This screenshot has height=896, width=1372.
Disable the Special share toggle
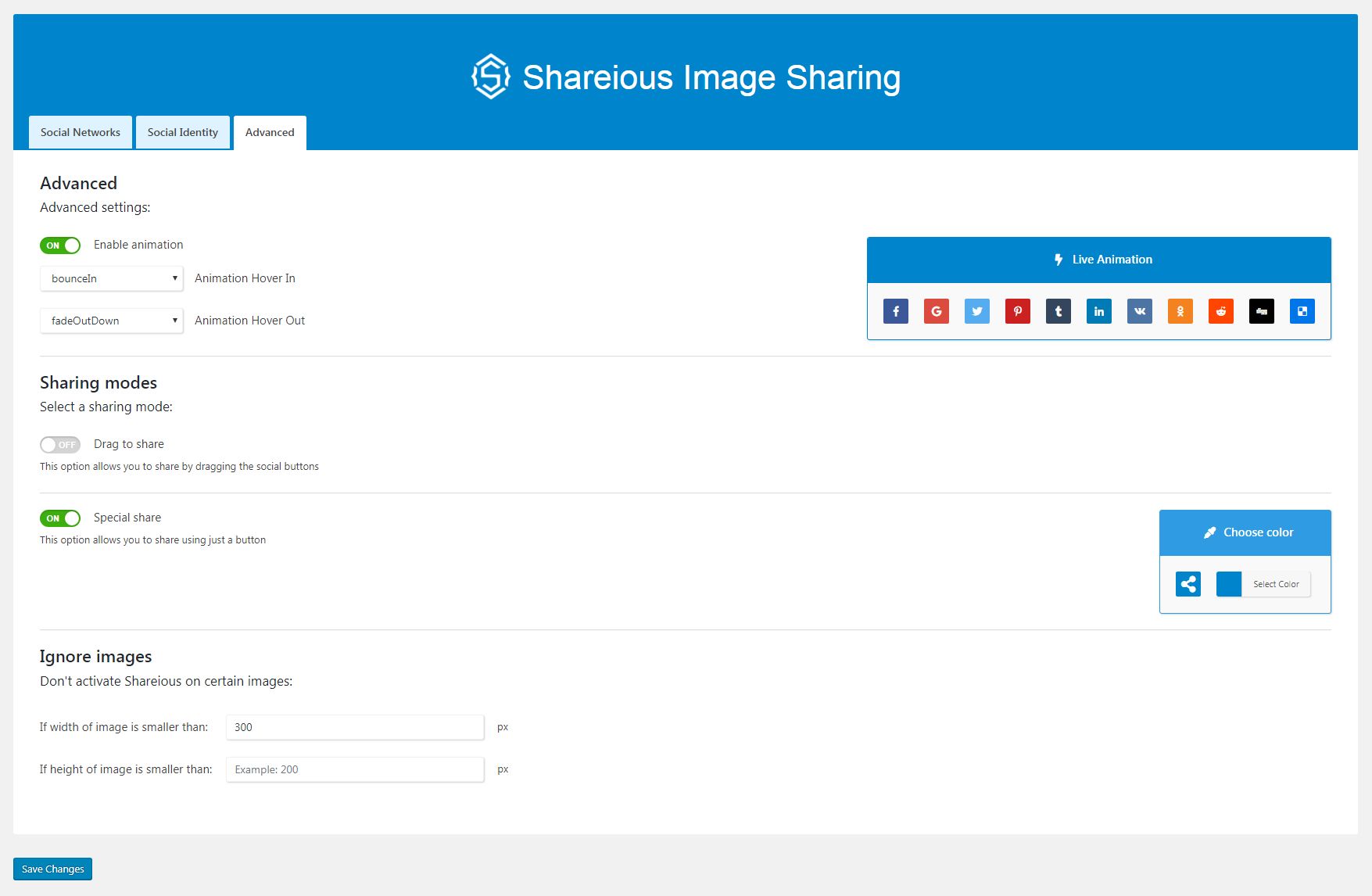pyautogui.click(x=60, y=518)
